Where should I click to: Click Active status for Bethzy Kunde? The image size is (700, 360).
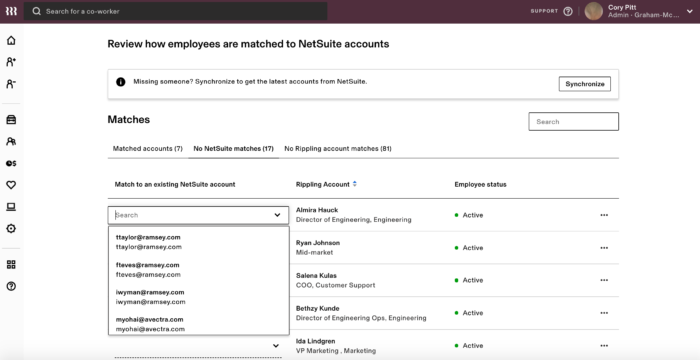click(469, 313)
